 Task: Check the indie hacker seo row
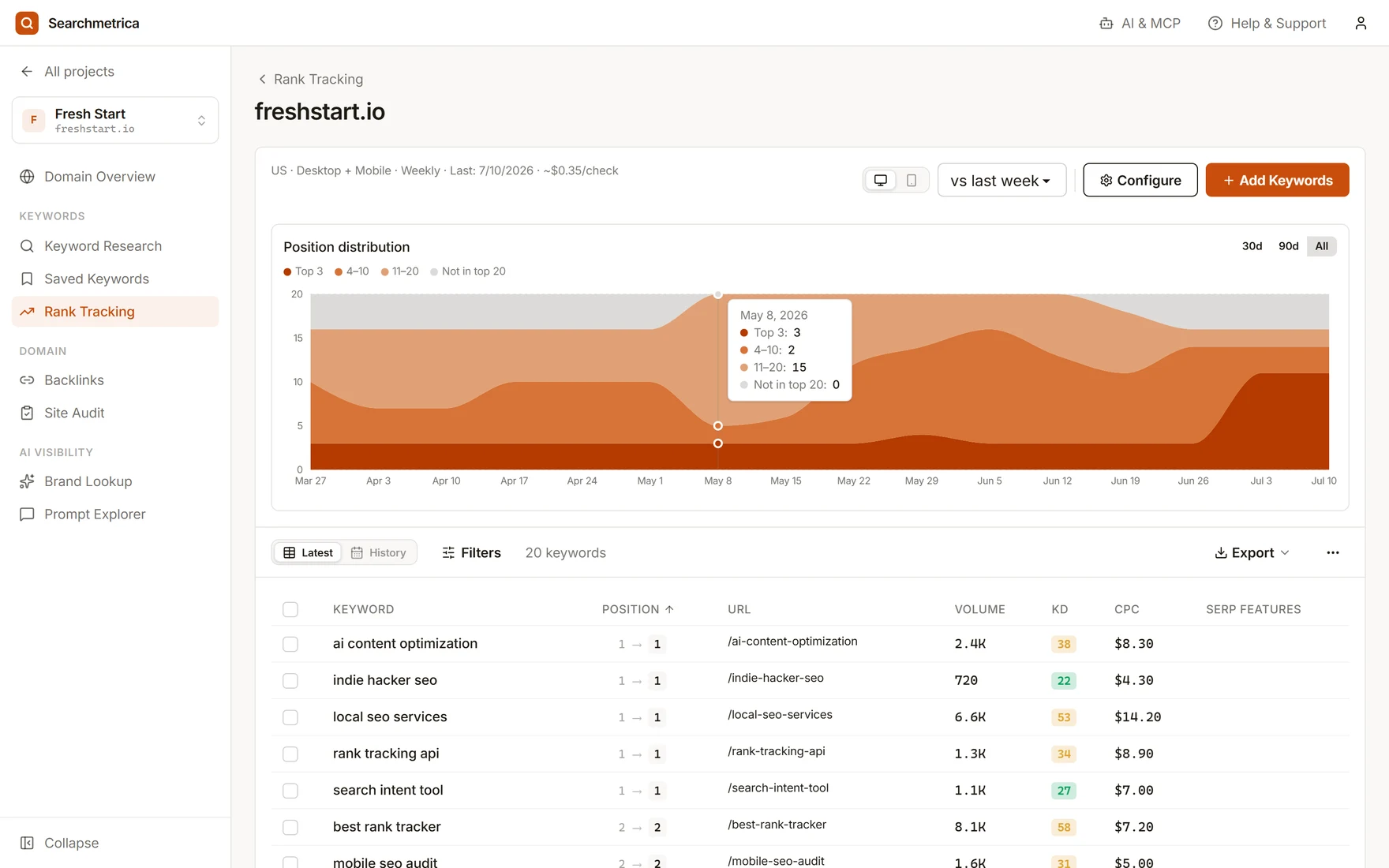tap(290, 680)
